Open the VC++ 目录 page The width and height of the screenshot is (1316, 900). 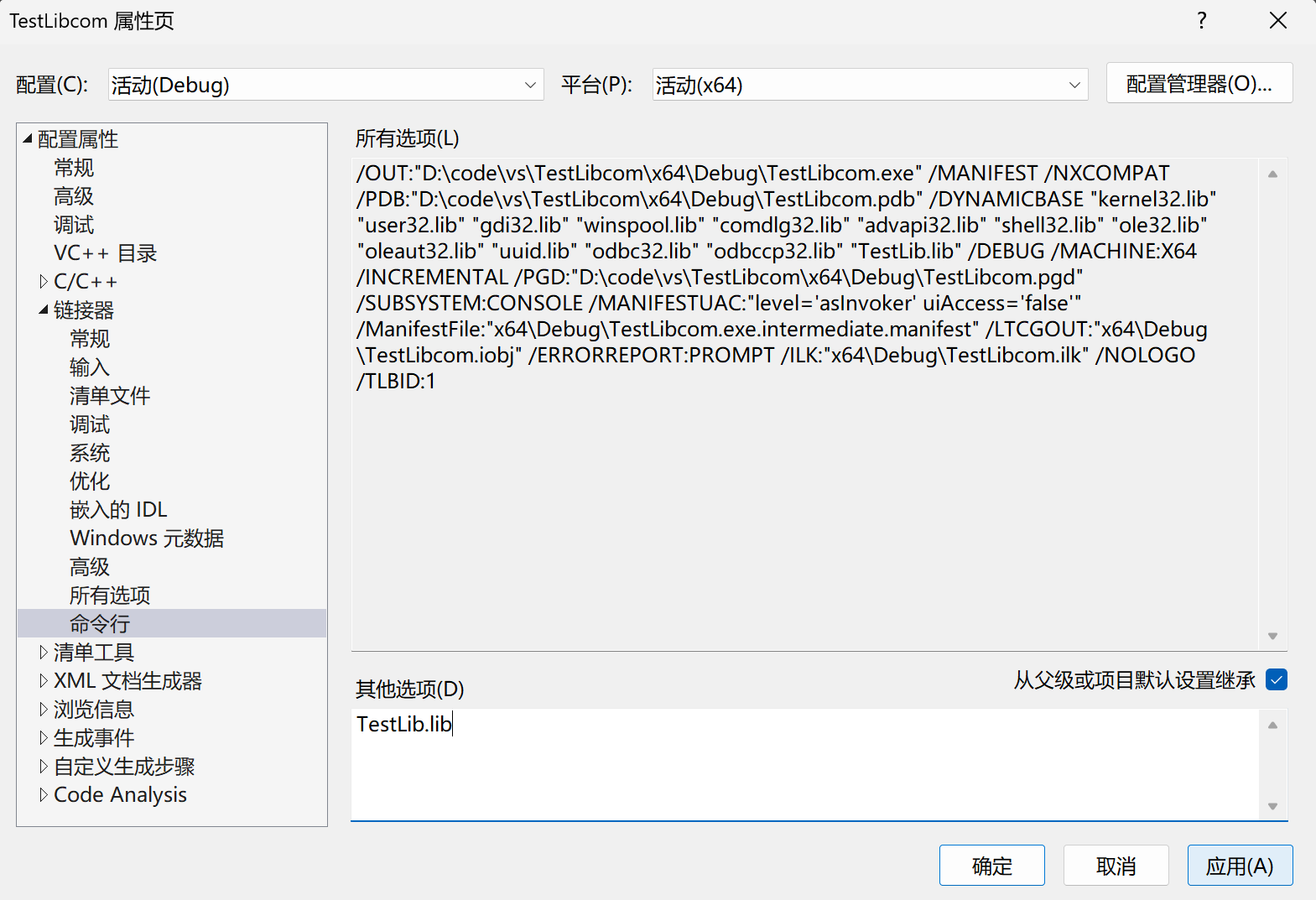tap(105, 253)
